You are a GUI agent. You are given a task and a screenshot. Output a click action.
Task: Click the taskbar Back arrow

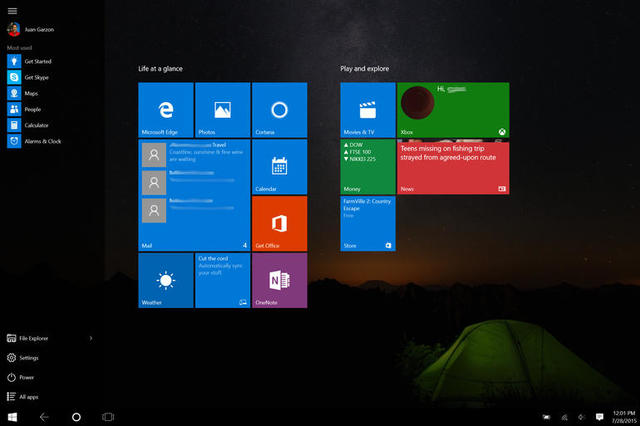[x=44, y=417]
